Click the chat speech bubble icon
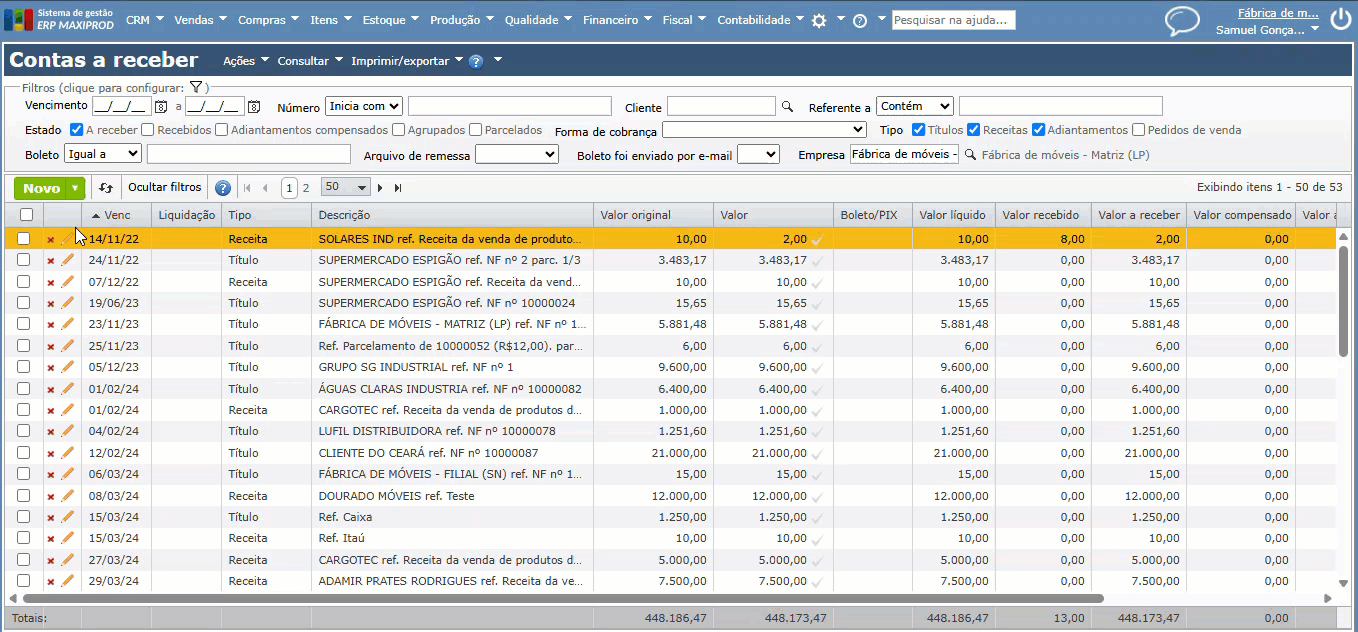1358x632 pixels. [x=1182, y=21]
